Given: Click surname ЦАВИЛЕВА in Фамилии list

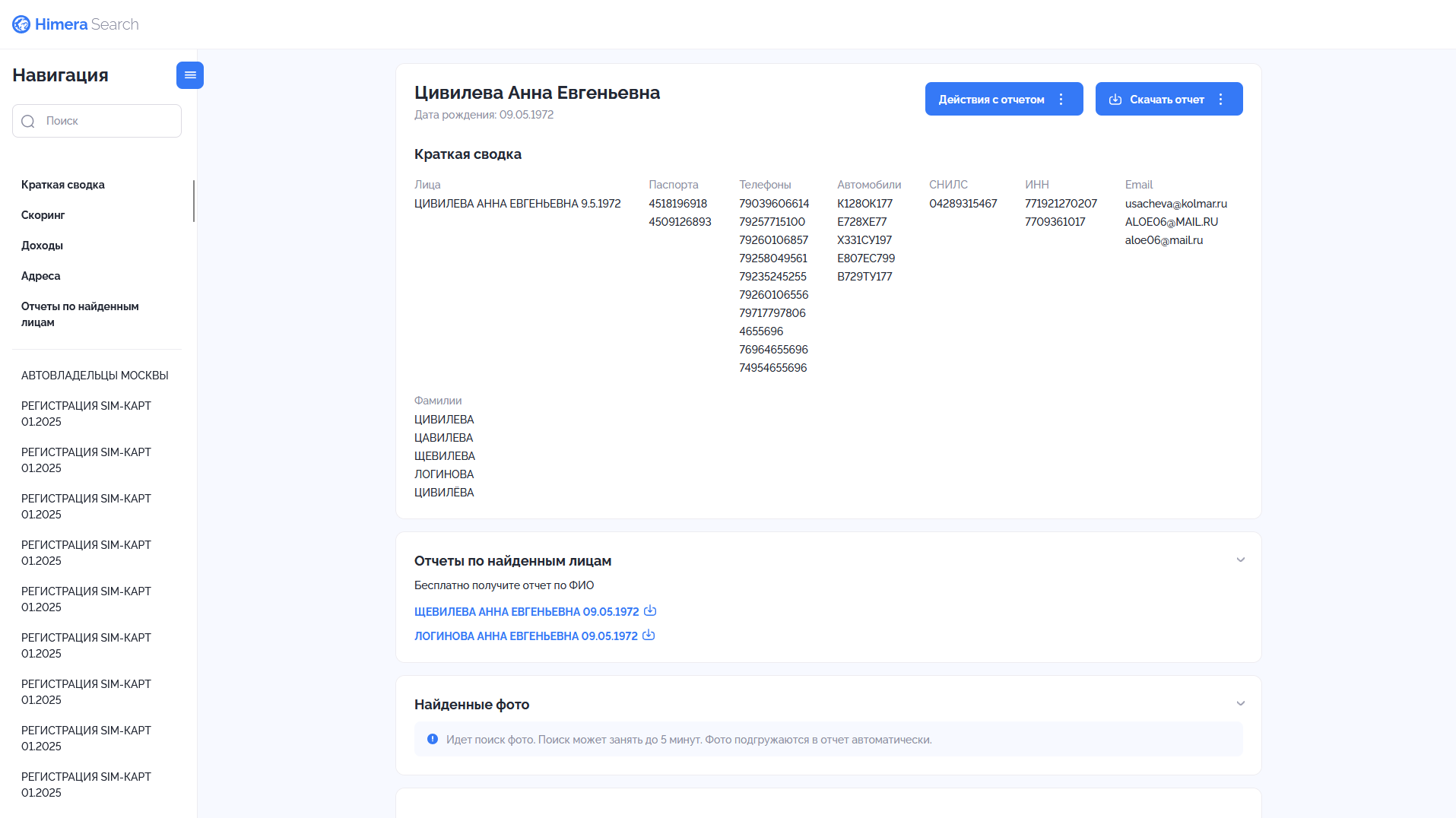Looking at the screenshot, I should (443, 438).
